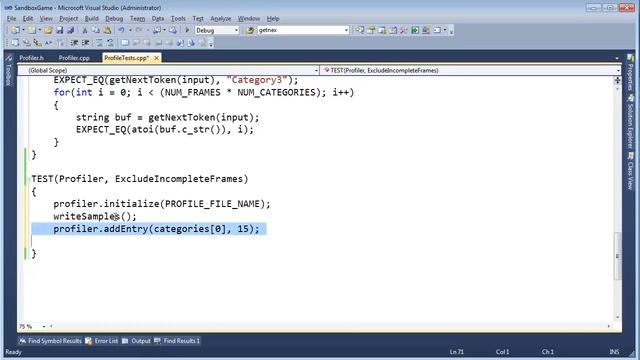
Task: Click the 'writeSamples();' line
Action: click(95, 216)
